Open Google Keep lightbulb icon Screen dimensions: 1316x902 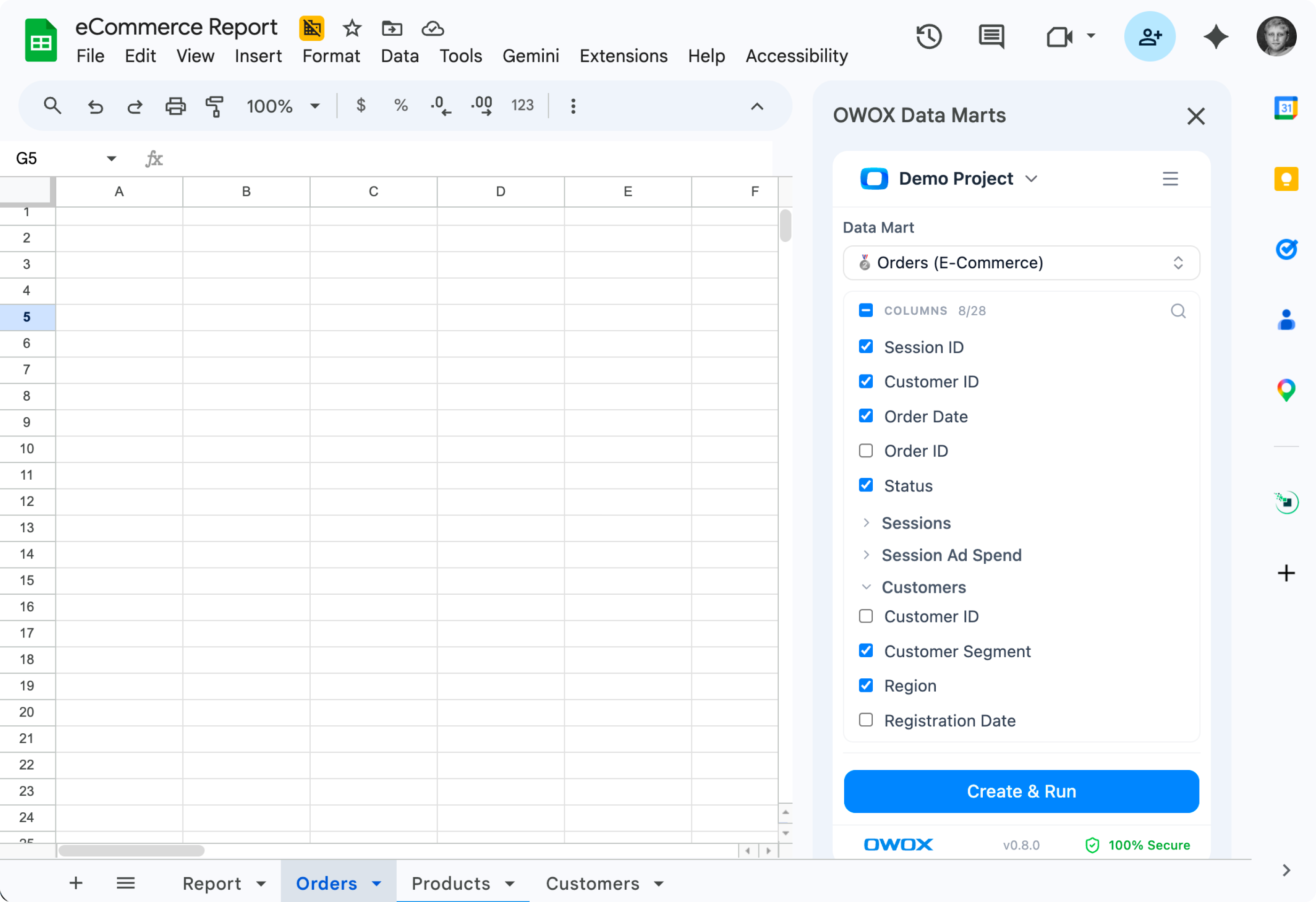click(x=1286, y=179)
